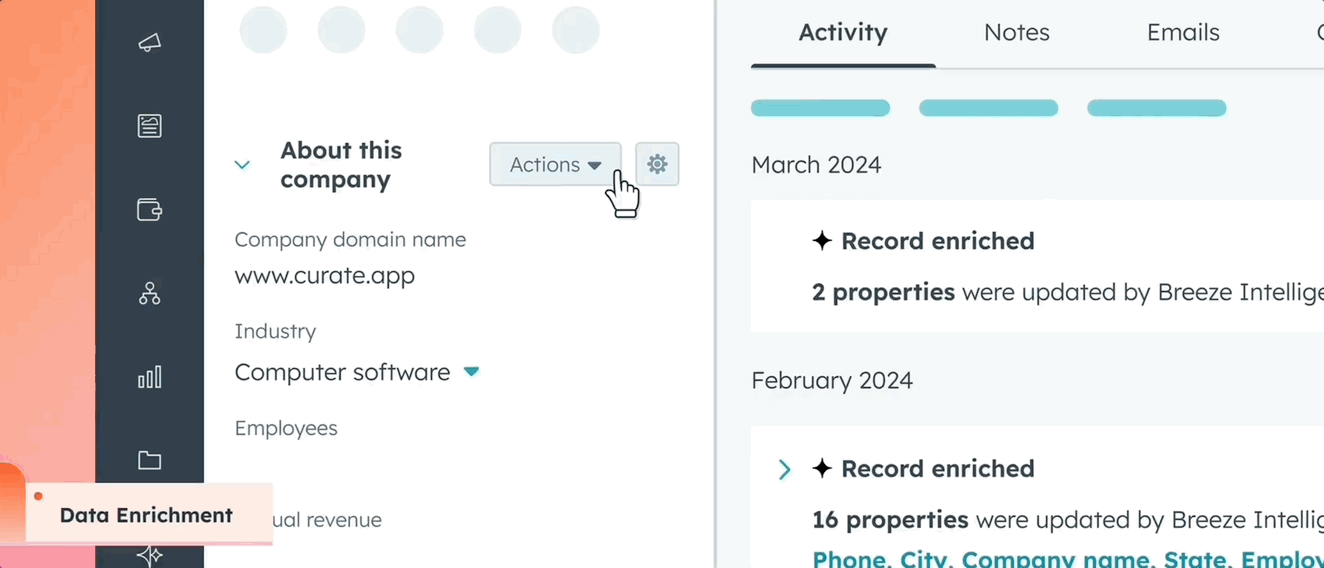
Task: Open the marketing megaphone icon in sidebar
Action: [149, 43]
